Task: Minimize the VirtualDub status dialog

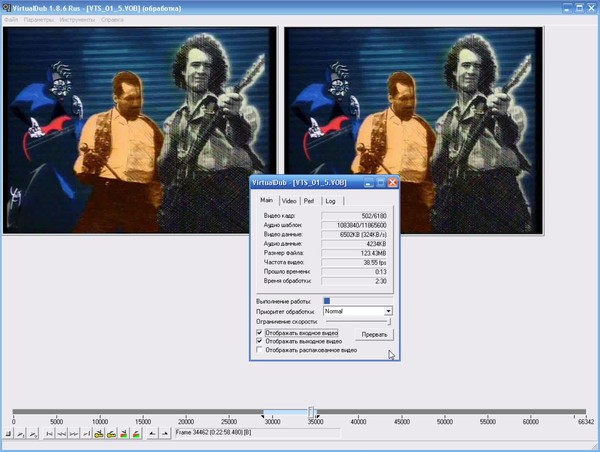Action: click(x=368, y=183)
